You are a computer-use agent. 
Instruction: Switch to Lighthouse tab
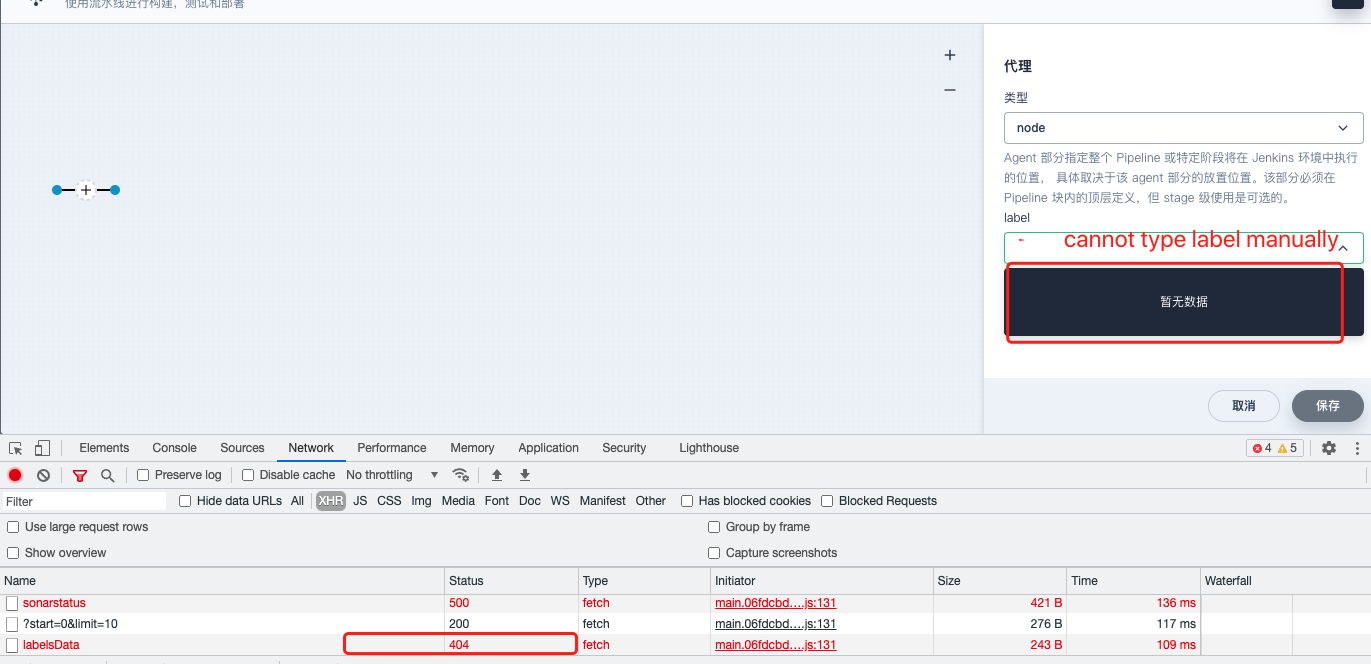pyautogui.click(x=709, y=448)
